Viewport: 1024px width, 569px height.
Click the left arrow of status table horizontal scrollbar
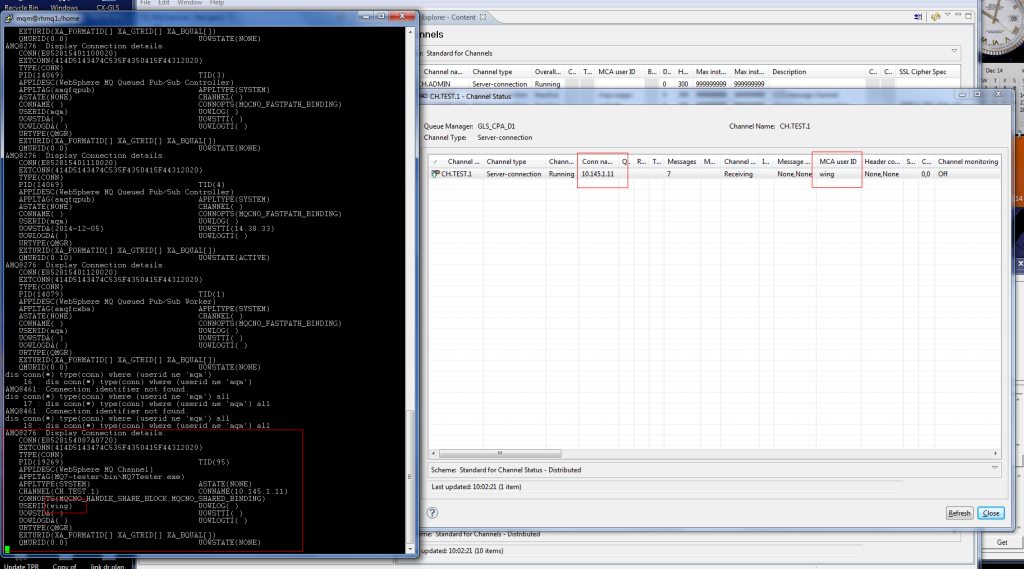pyautogui.click(x=434, y=453)
